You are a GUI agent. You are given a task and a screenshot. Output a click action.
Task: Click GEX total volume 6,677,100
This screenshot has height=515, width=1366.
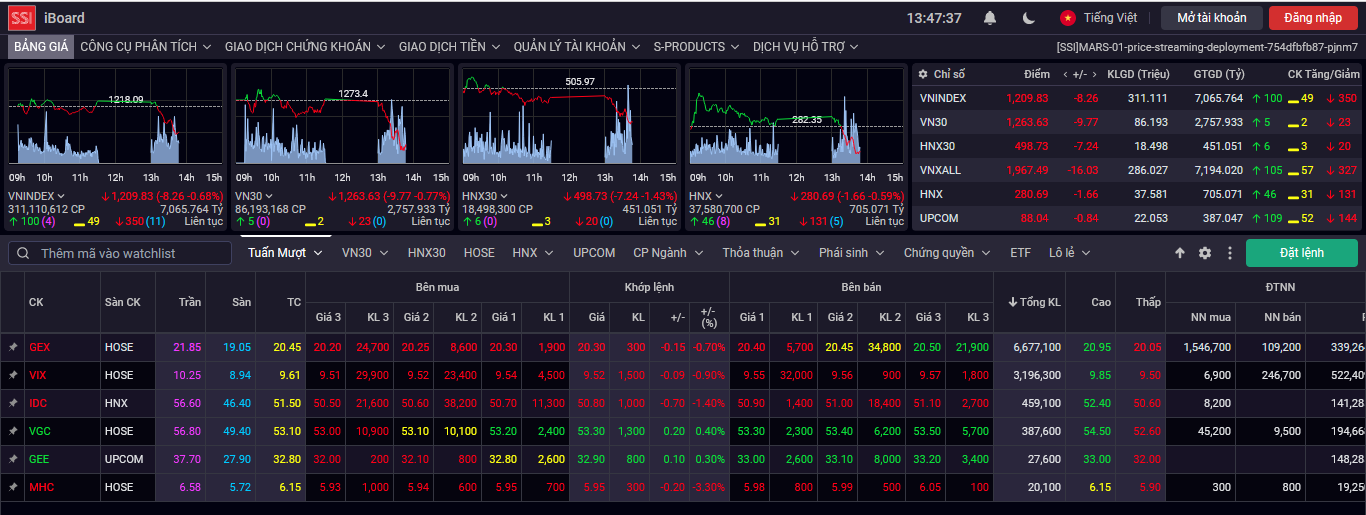tap(1036, 347)
